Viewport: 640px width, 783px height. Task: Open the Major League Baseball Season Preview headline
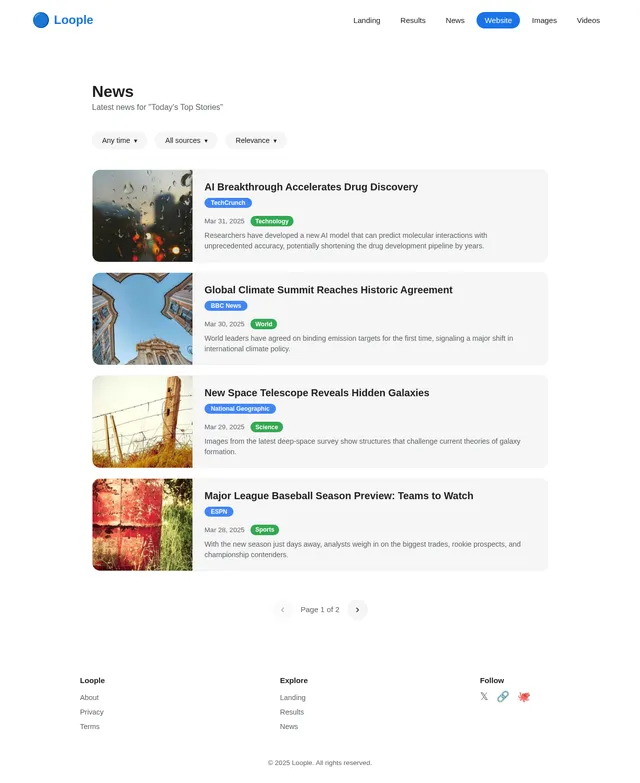tap(338, 495)
